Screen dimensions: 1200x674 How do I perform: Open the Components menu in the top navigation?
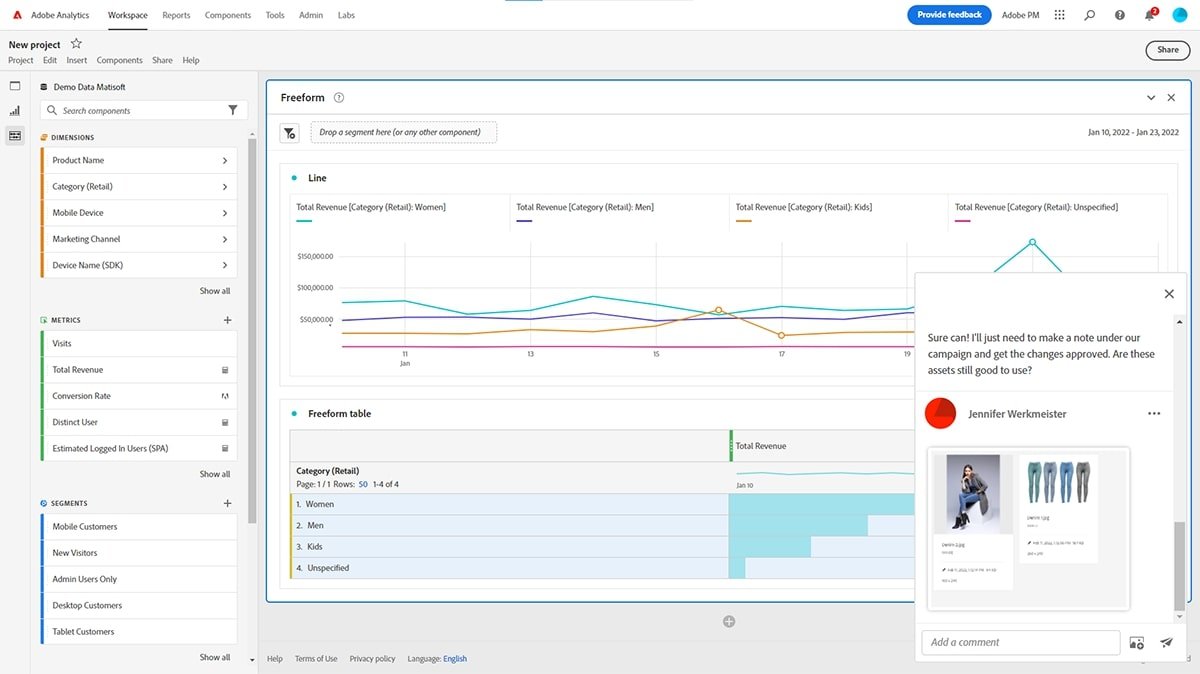228,15
